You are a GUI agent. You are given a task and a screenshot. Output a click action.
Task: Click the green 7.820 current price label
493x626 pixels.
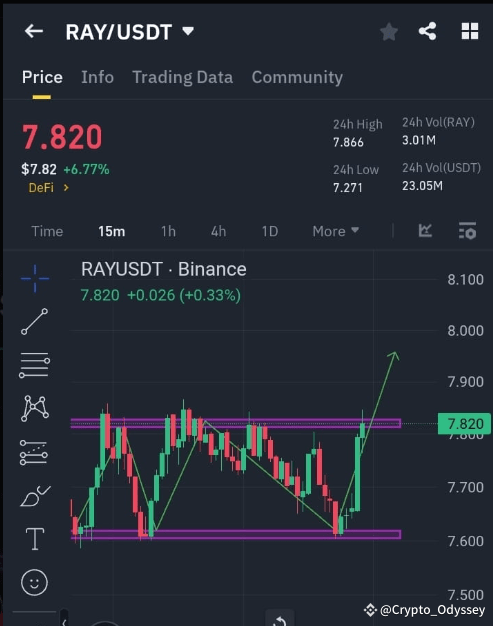(x=464, y=424)
